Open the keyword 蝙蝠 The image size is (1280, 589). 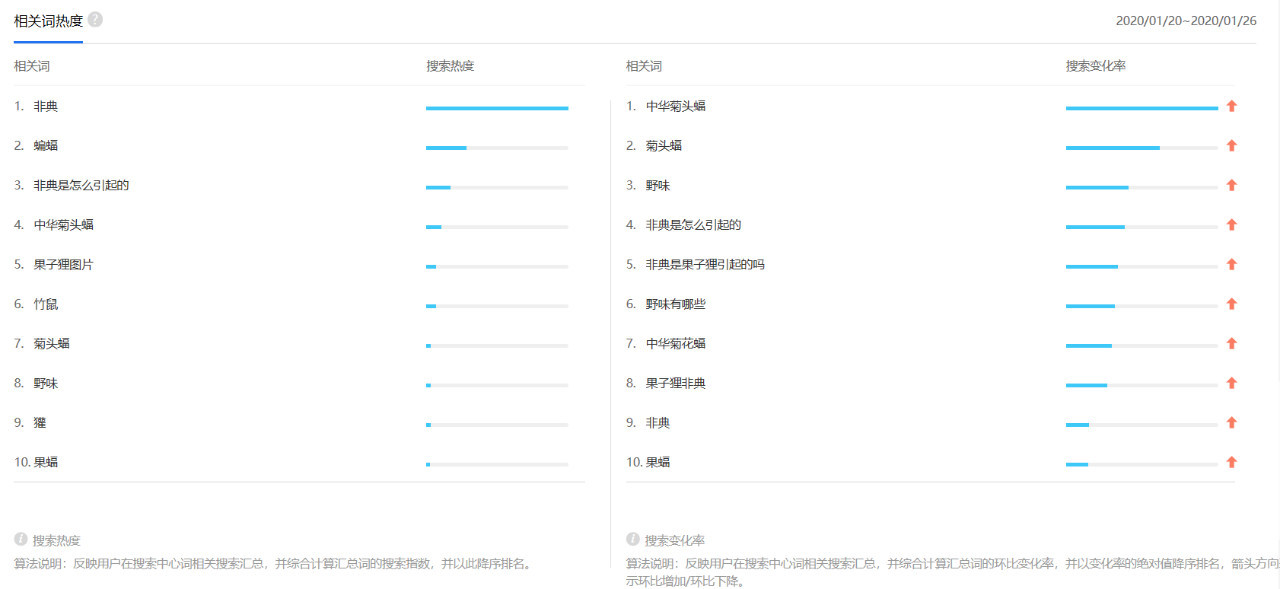(x=46, y=146)
